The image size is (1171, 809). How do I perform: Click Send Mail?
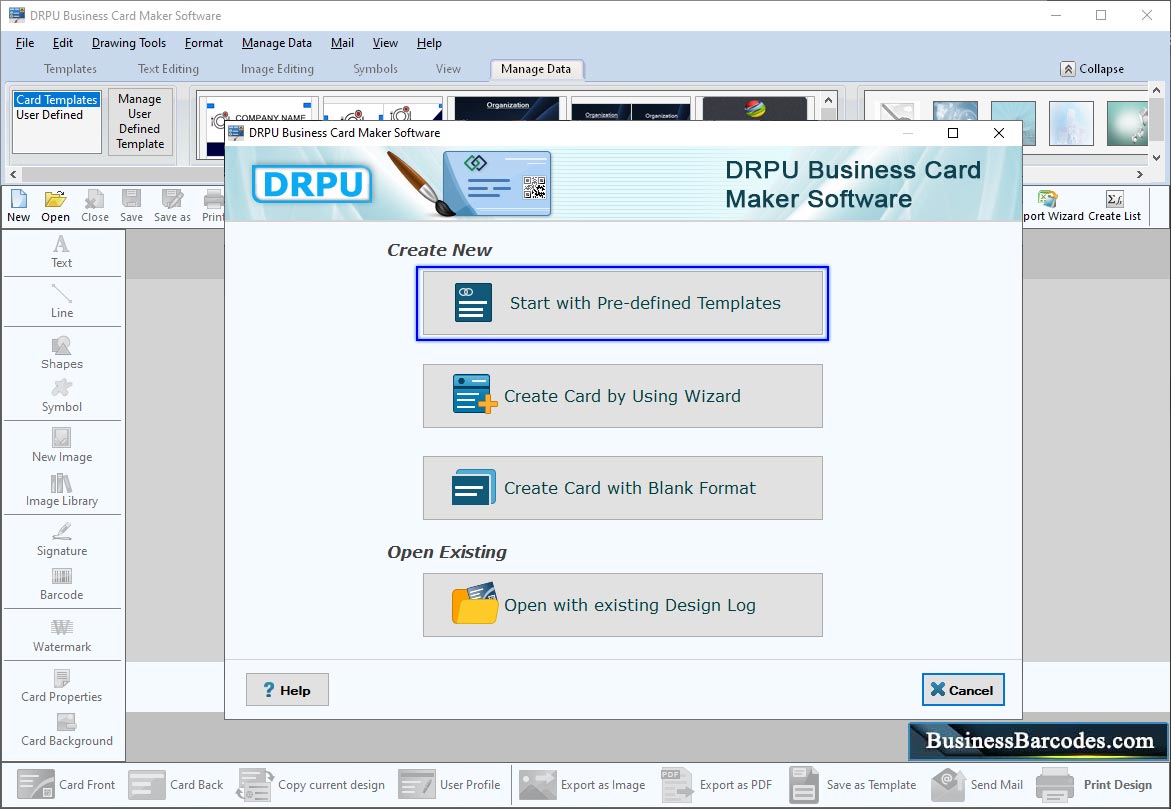pyautogui.click(x=977, y=784)
